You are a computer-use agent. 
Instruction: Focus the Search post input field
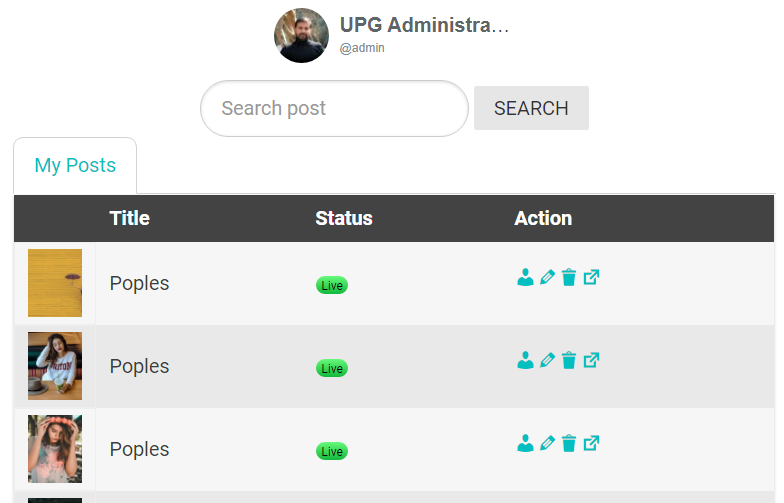[334, 108]
